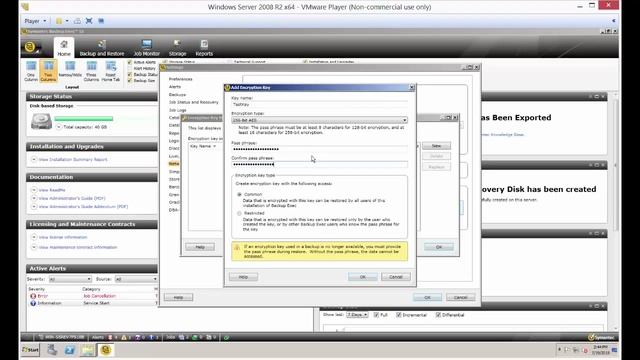Image resolution: width=640 pixels, height=360 pixels.
Task: Click OK in Add Encryption Key dialog
Action: point(362,277)
